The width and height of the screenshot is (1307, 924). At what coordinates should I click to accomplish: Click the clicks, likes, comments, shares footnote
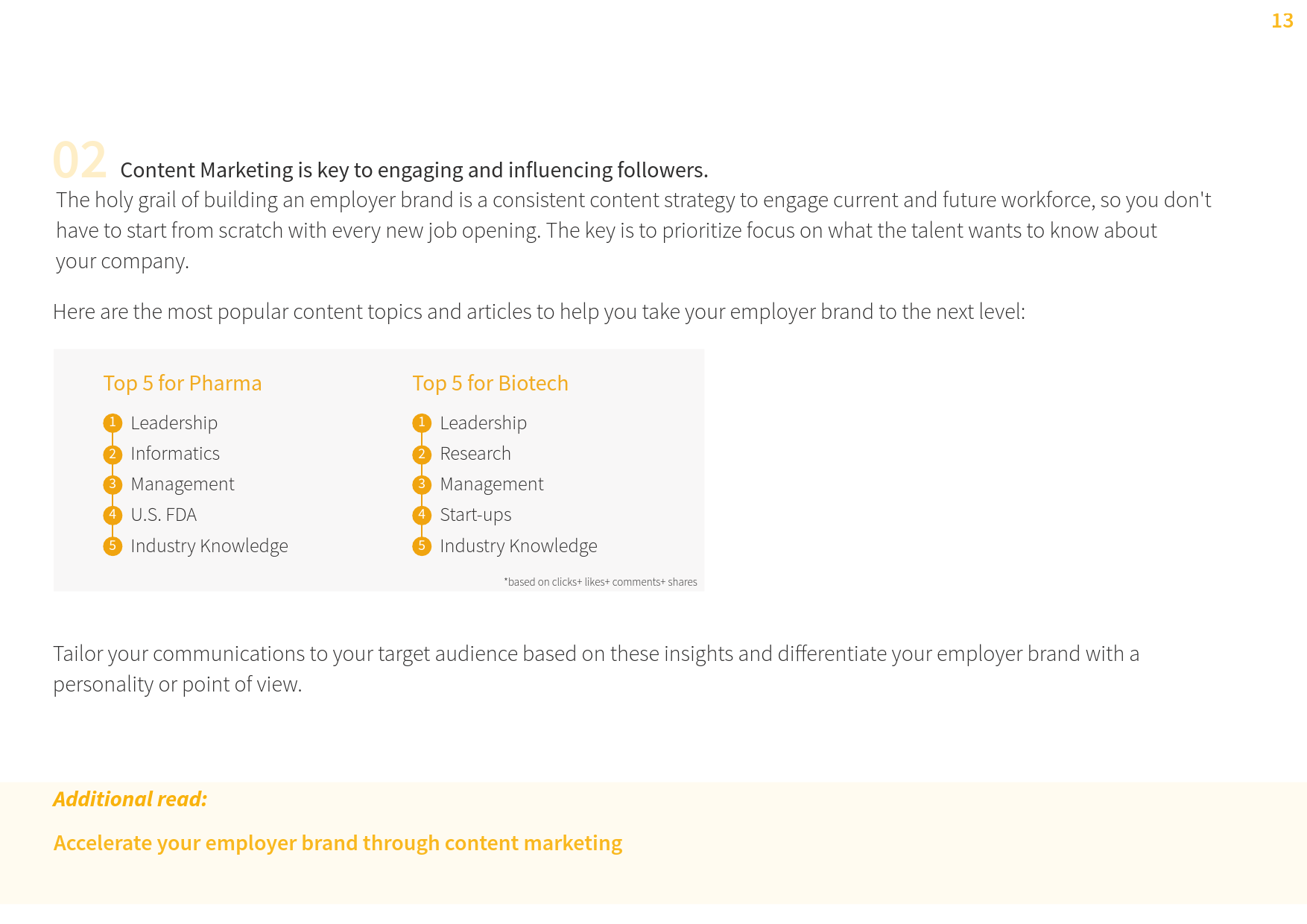[601, 582]
